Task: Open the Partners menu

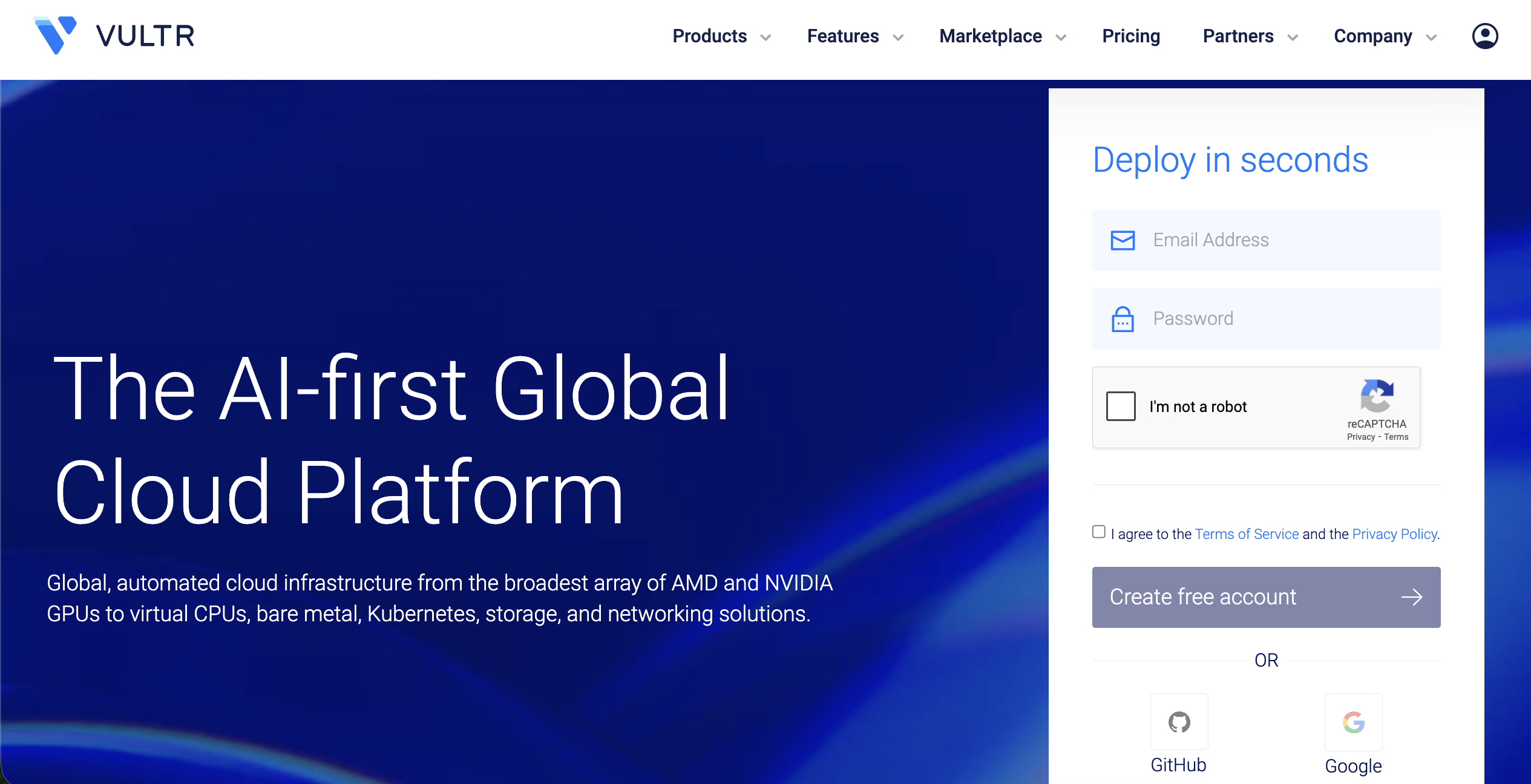Action: 1238,36
